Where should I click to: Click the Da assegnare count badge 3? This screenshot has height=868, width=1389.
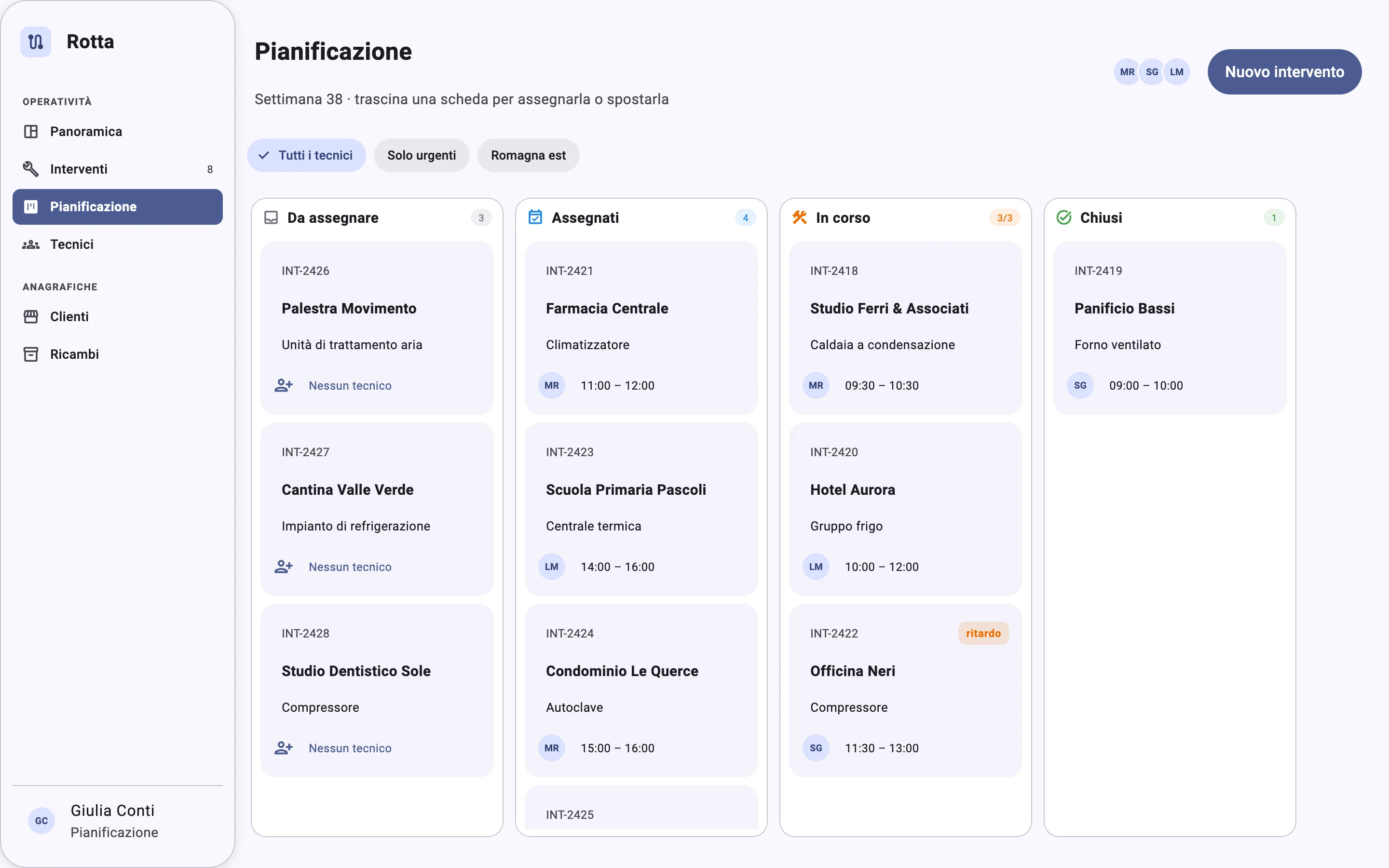(x=481, y=218)
